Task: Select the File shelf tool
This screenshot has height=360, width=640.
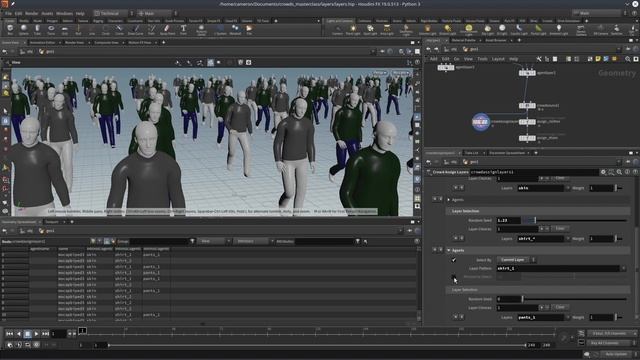Action: [249, 29]
